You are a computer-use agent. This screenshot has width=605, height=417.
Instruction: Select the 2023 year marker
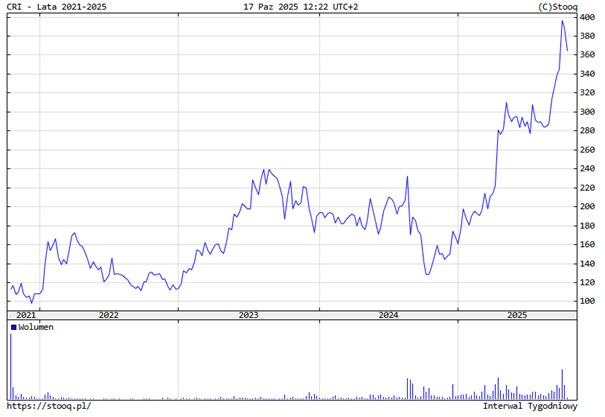coord(248,315)
